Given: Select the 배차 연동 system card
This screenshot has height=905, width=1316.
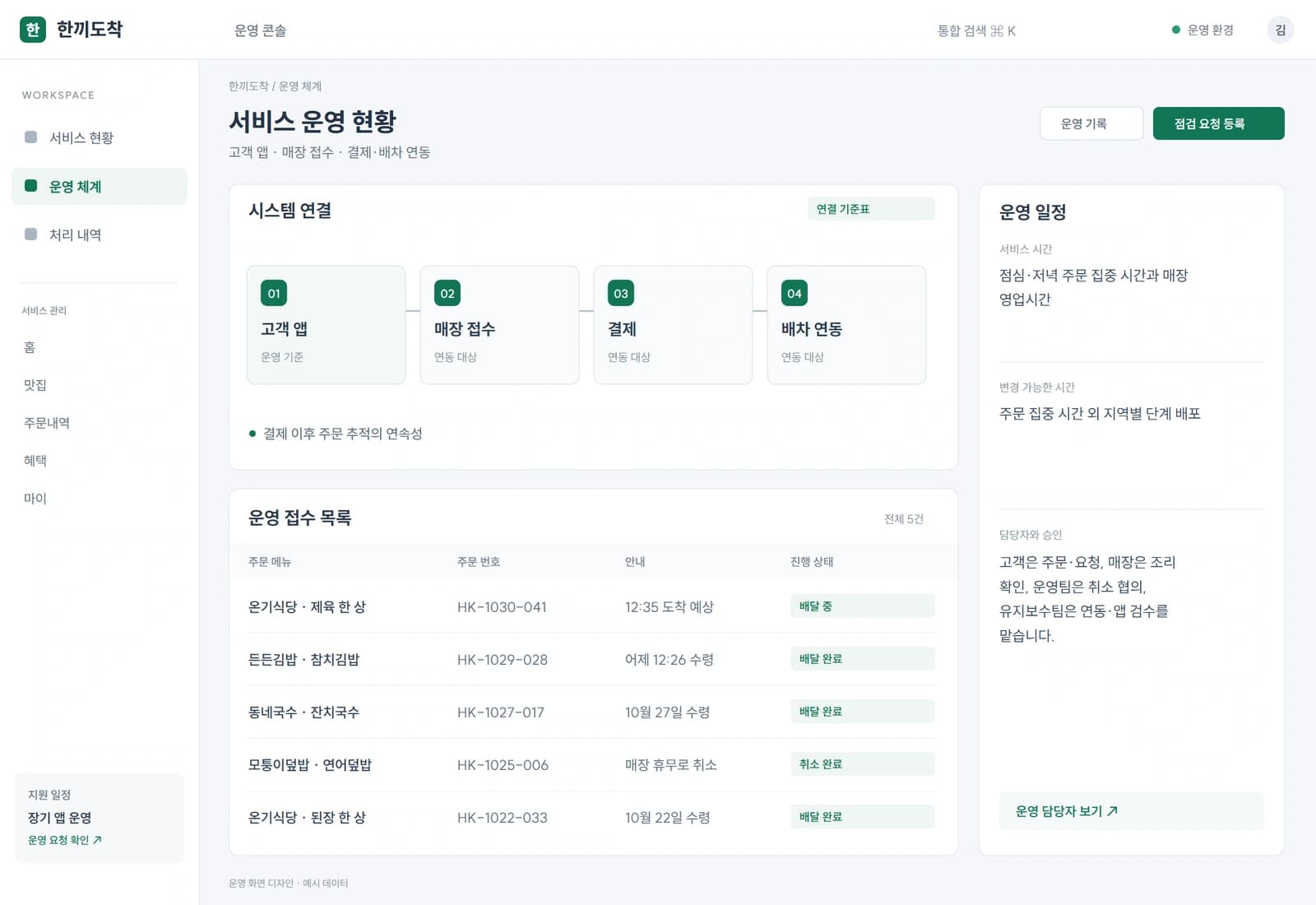Looking at the screenshot, I should pos(846,325).
